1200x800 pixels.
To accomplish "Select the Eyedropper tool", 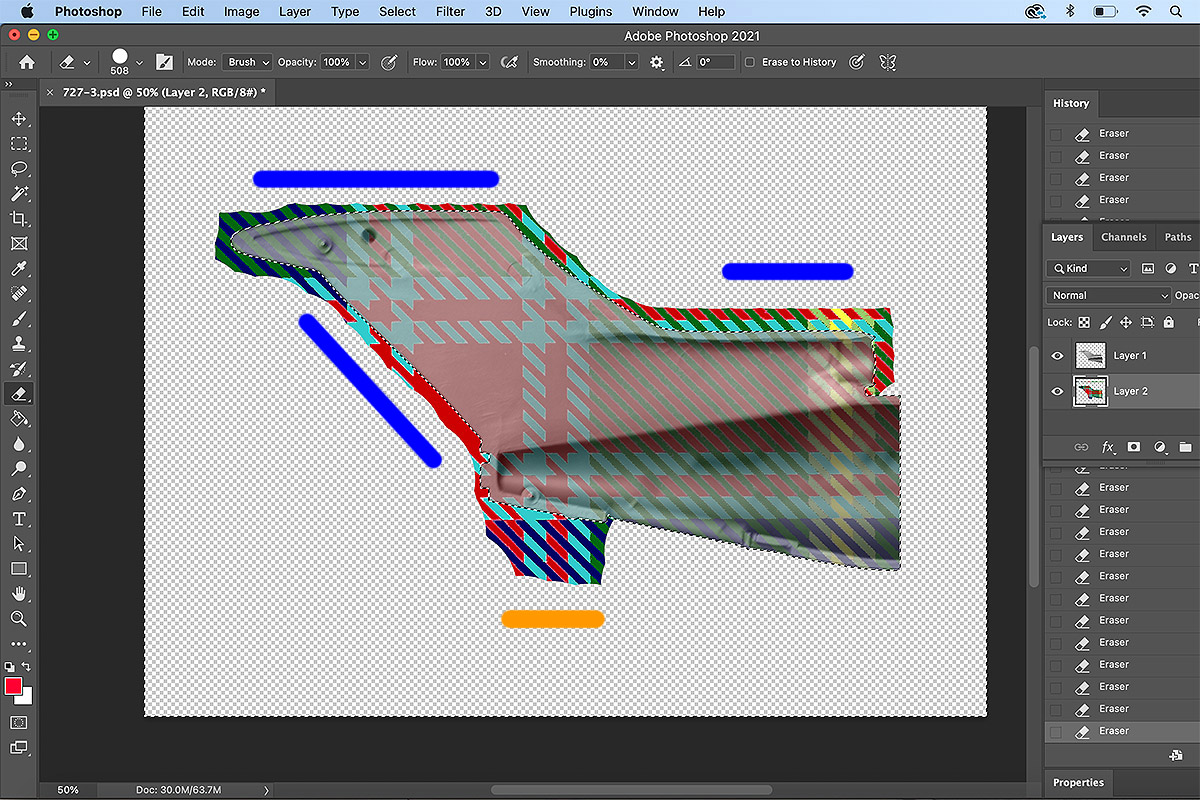I will click(x=19, y=269).
